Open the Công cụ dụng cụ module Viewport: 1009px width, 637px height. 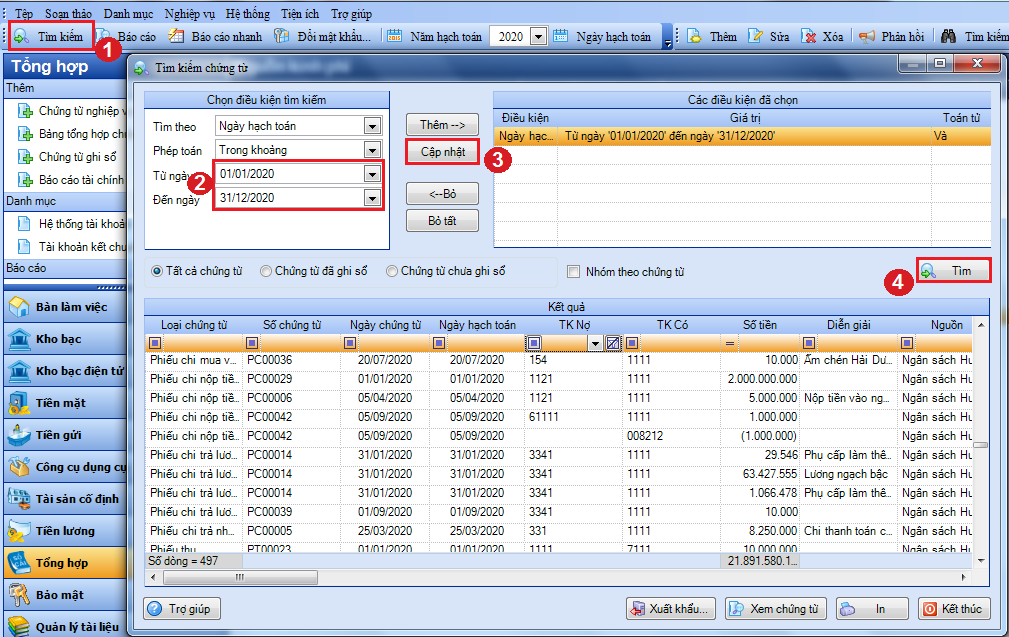[65, 467]
